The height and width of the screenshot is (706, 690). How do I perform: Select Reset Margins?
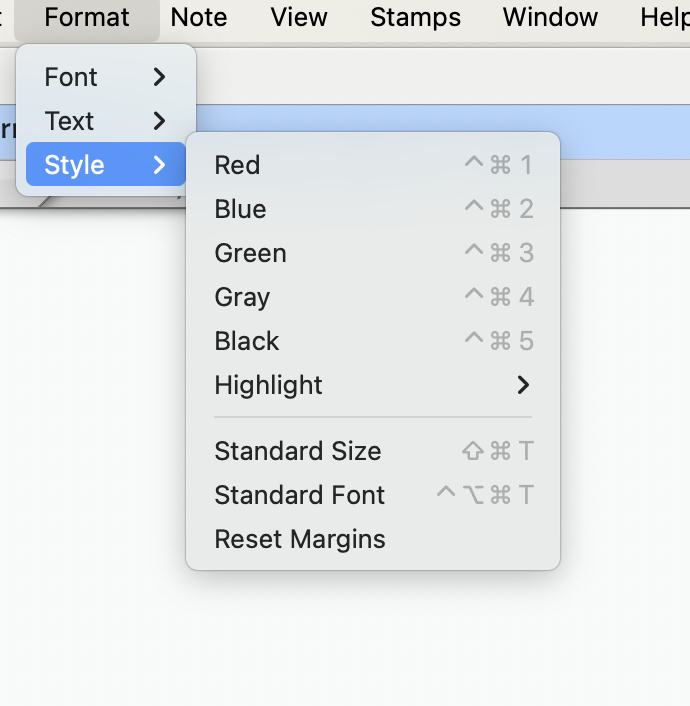pos(299,539)
